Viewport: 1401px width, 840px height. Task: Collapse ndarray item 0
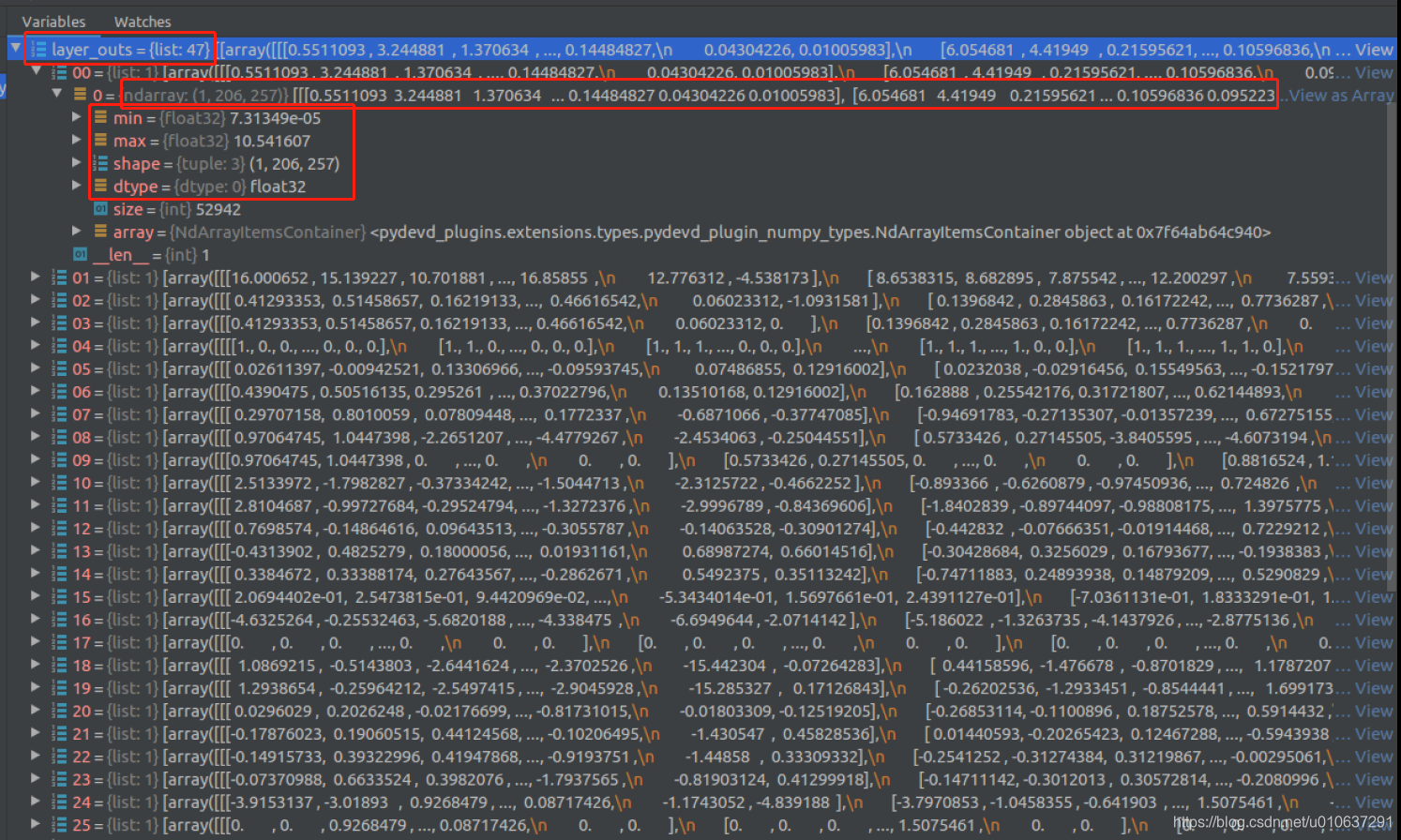(x=56, y=94)
